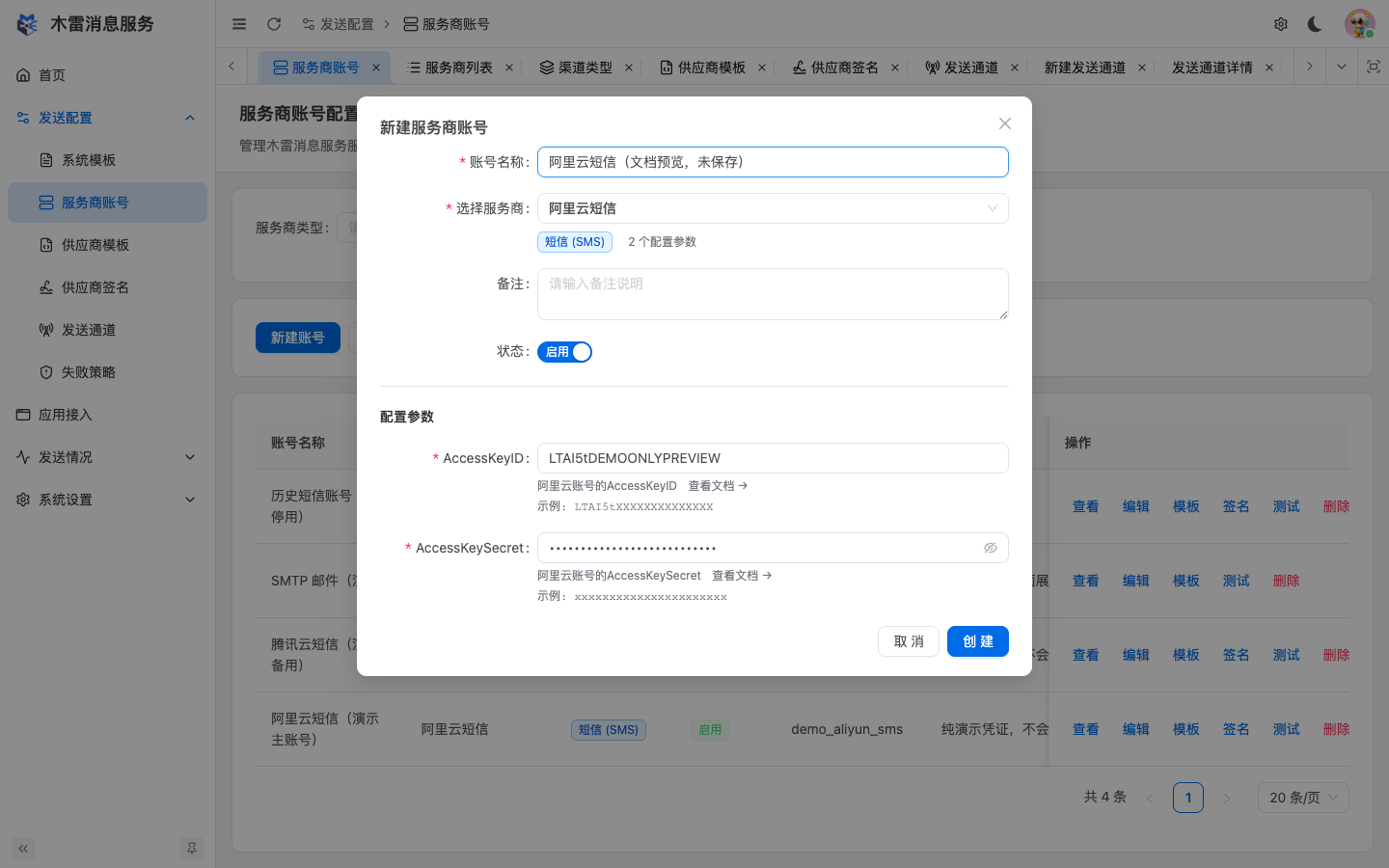Open 应用接入 in the sidebar
1389x868 pixels.
coord(108,415)
